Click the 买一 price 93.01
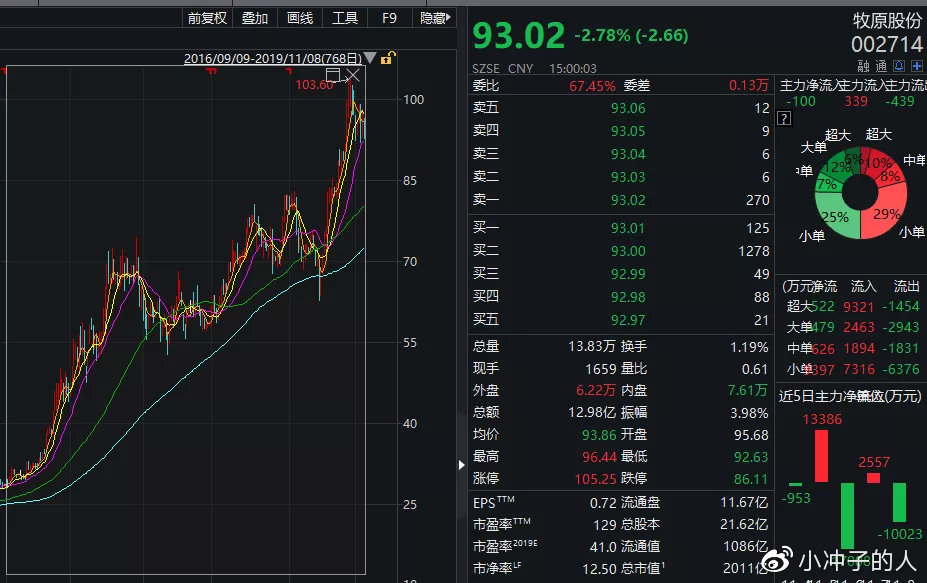 click(x=628, y=228)
